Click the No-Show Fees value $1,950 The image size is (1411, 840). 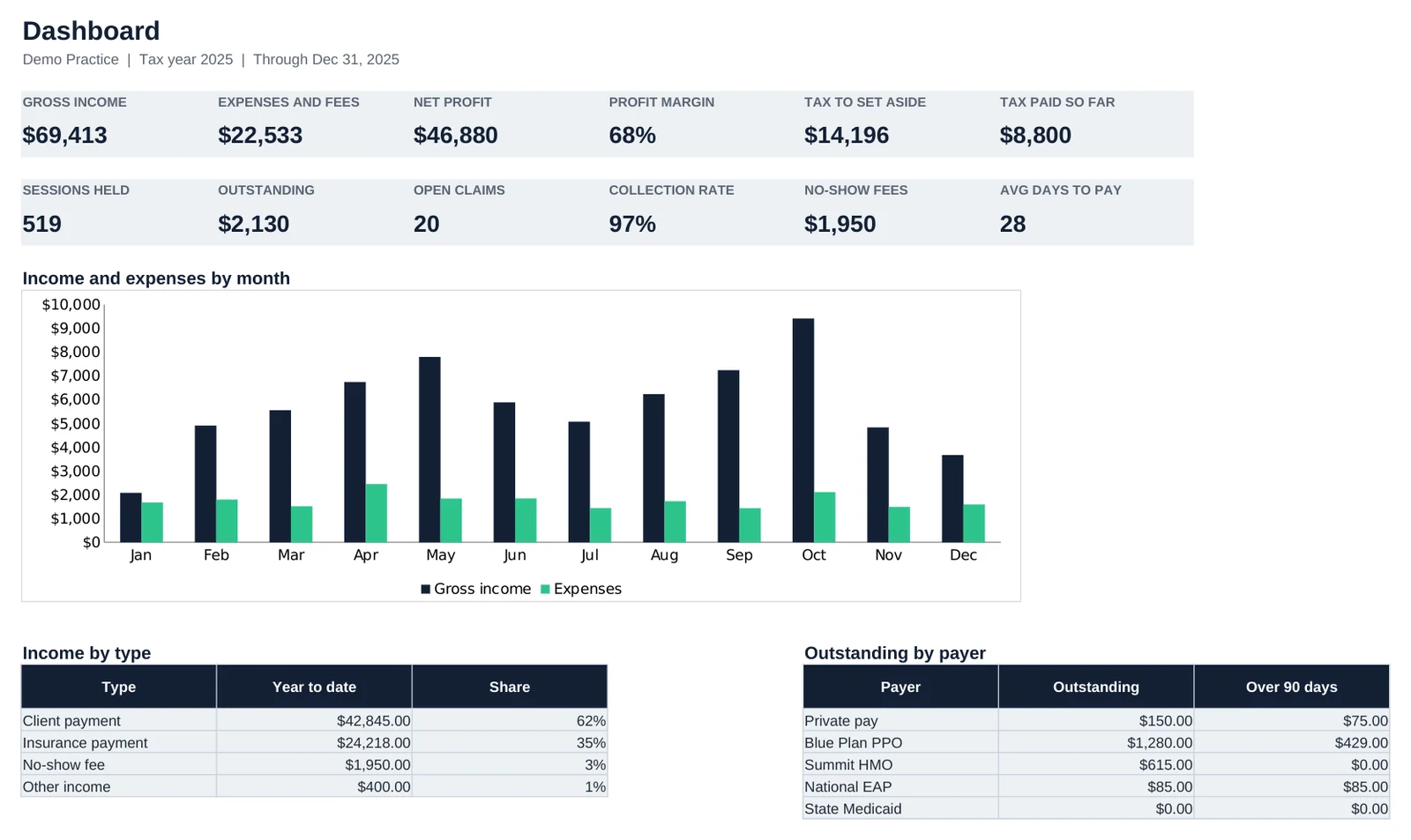coord(840,224)
